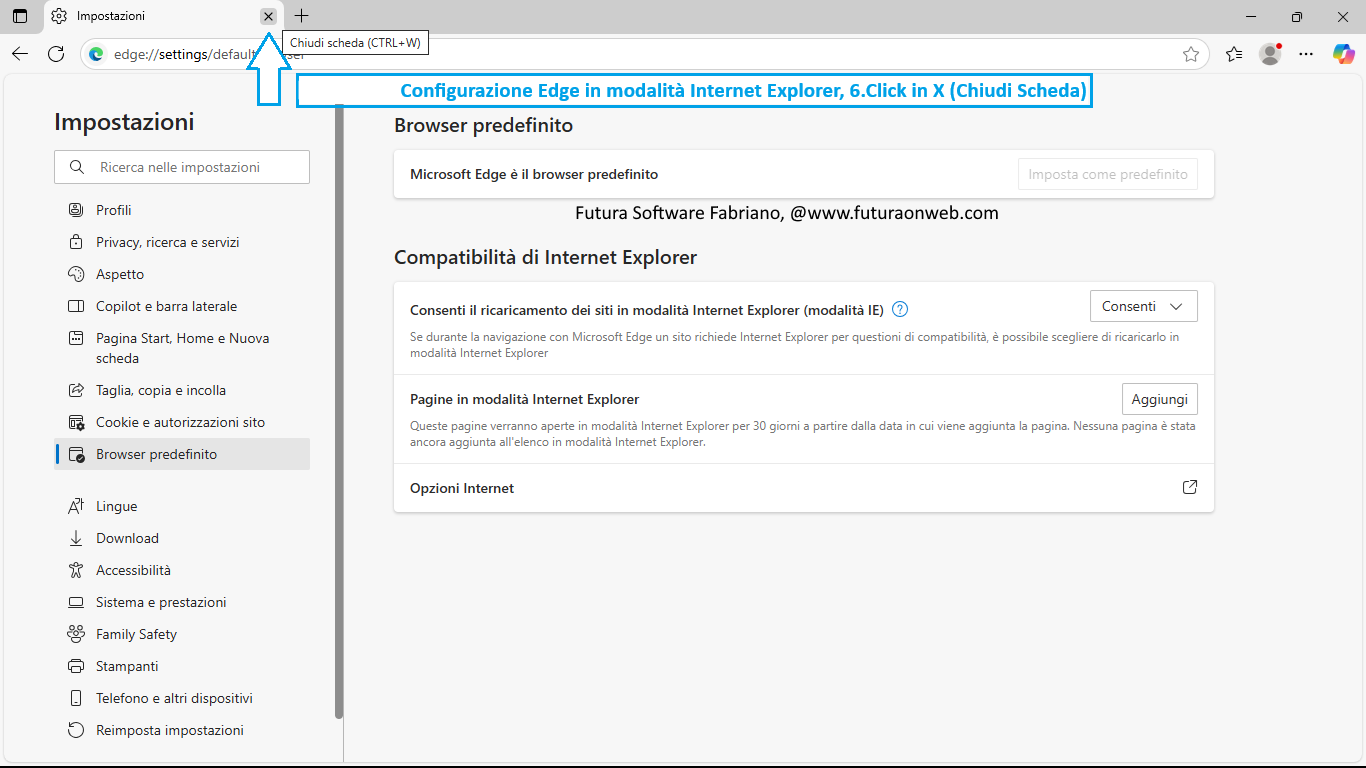Click the sidebar vertical scrollbar

(x=339, y=412)
